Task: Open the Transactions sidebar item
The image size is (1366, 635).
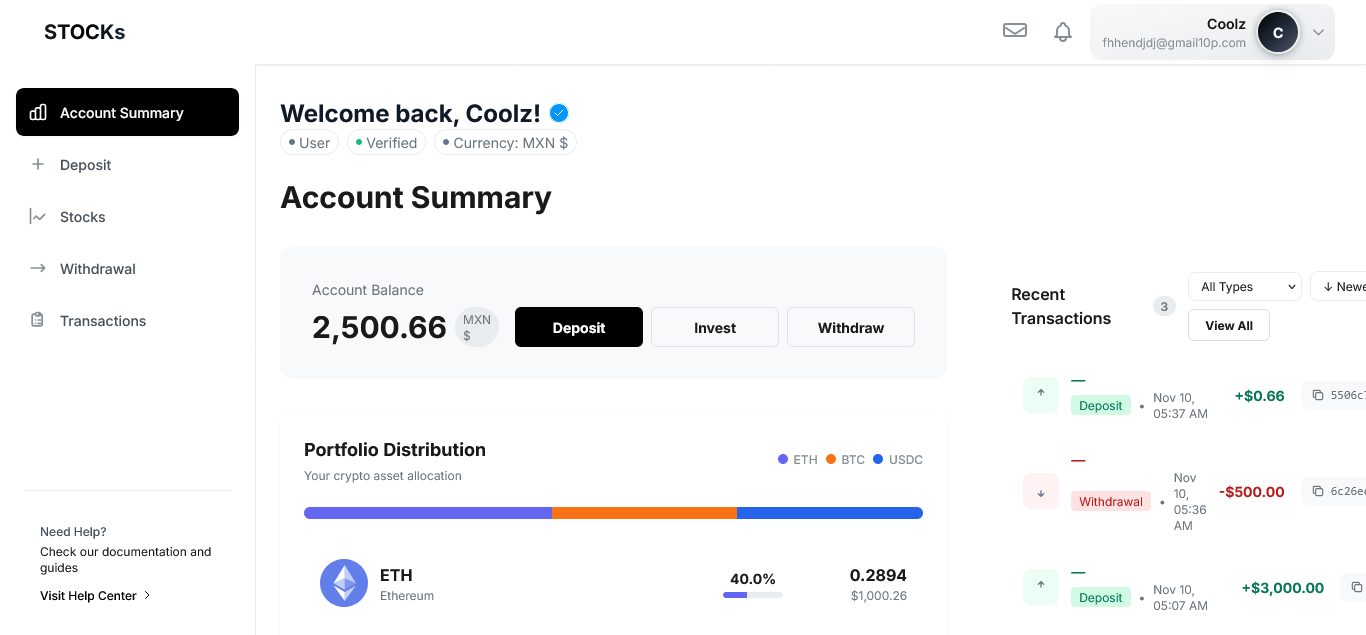Action: pyautogui.click(x=102, y=321)
